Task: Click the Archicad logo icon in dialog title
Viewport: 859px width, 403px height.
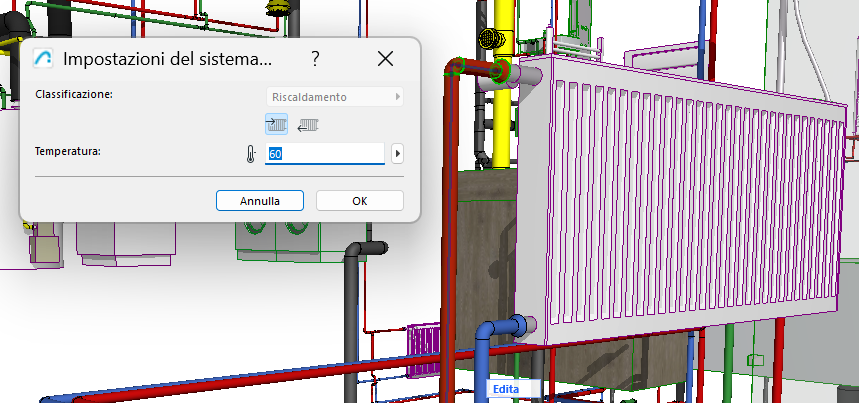Action: tap(43, 58)
